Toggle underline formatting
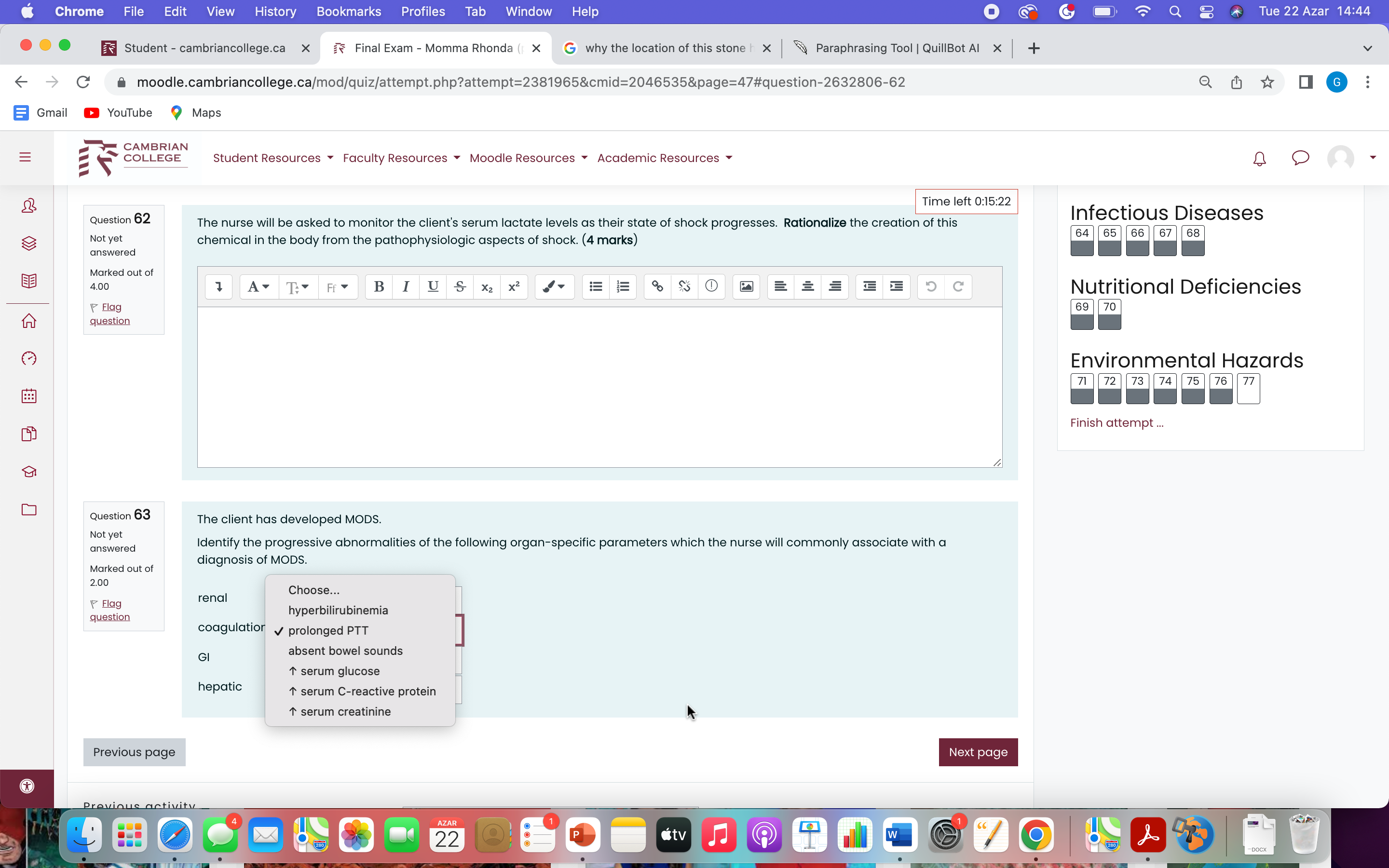 click(433, 286)
